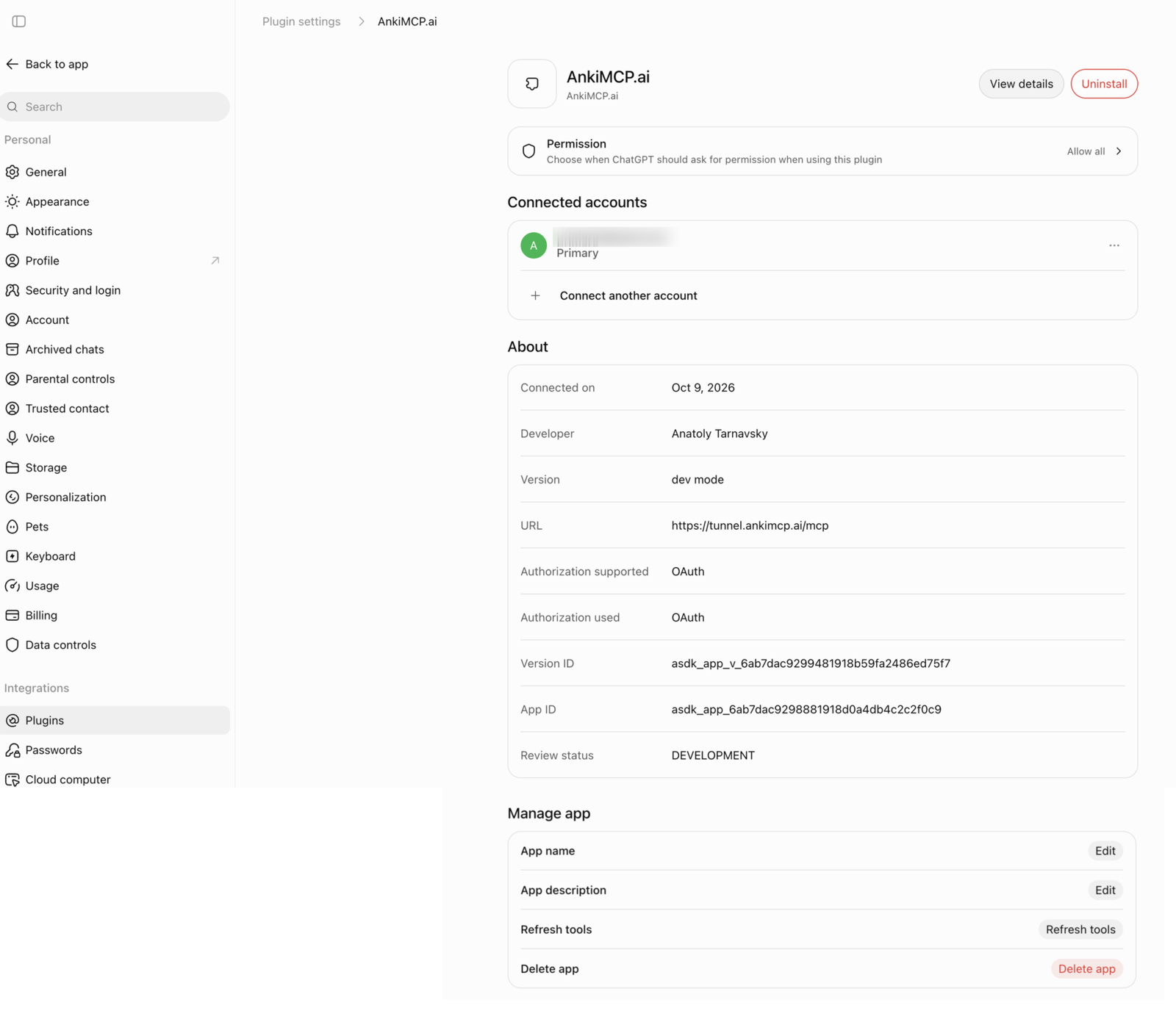Uninstall the AnkiMCP.ai plugin
This screenshot has height=1011, width=1176.
click(1104, 84)
